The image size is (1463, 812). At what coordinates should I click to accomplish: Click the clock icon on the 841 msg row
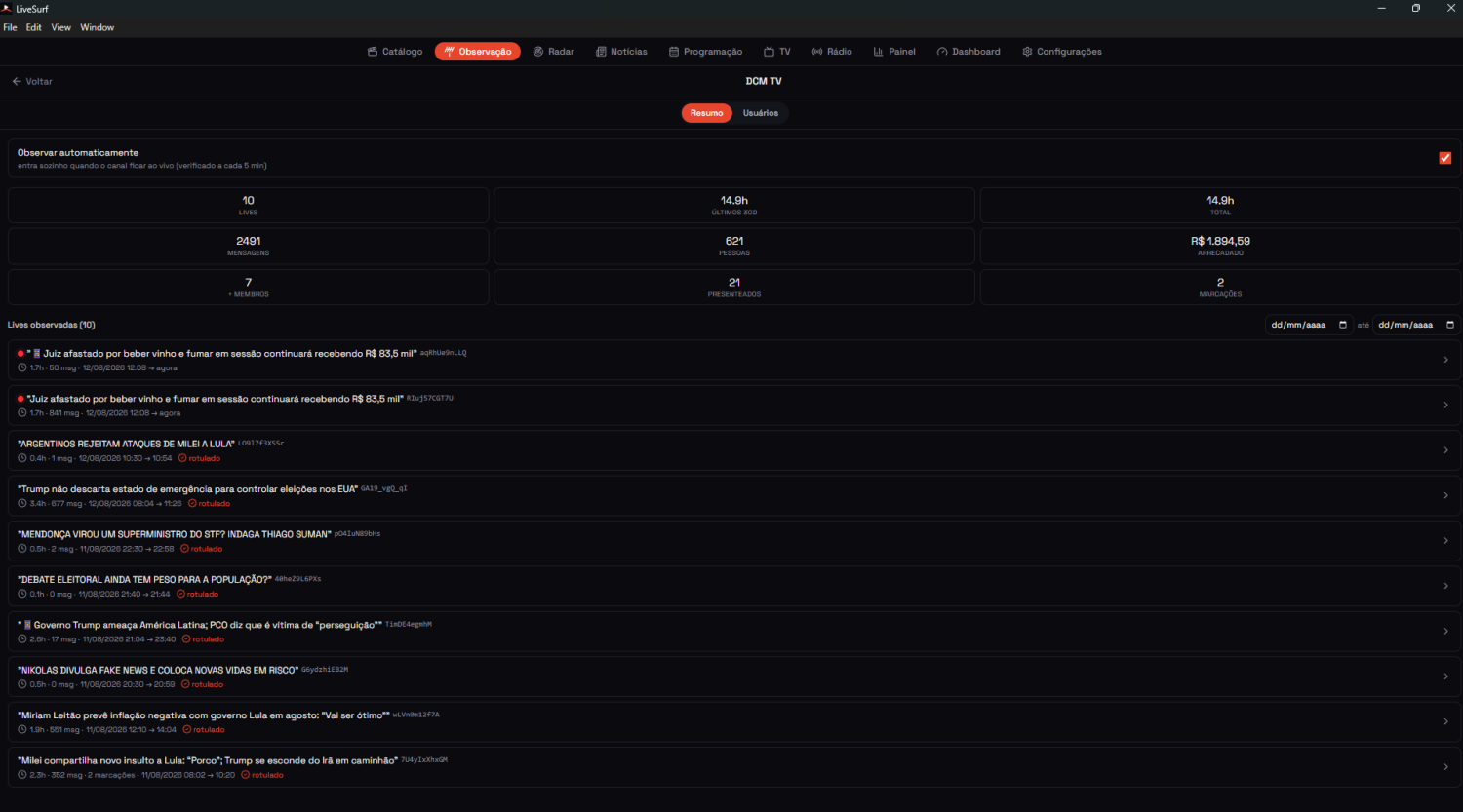22,413
